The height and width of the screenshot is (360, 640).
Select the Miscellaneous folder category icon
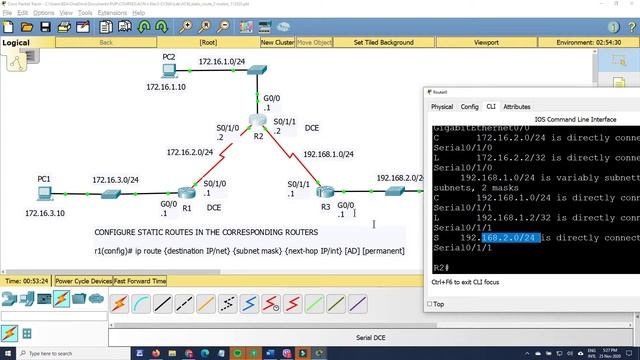pyautogui.click(x=79, y=299)
